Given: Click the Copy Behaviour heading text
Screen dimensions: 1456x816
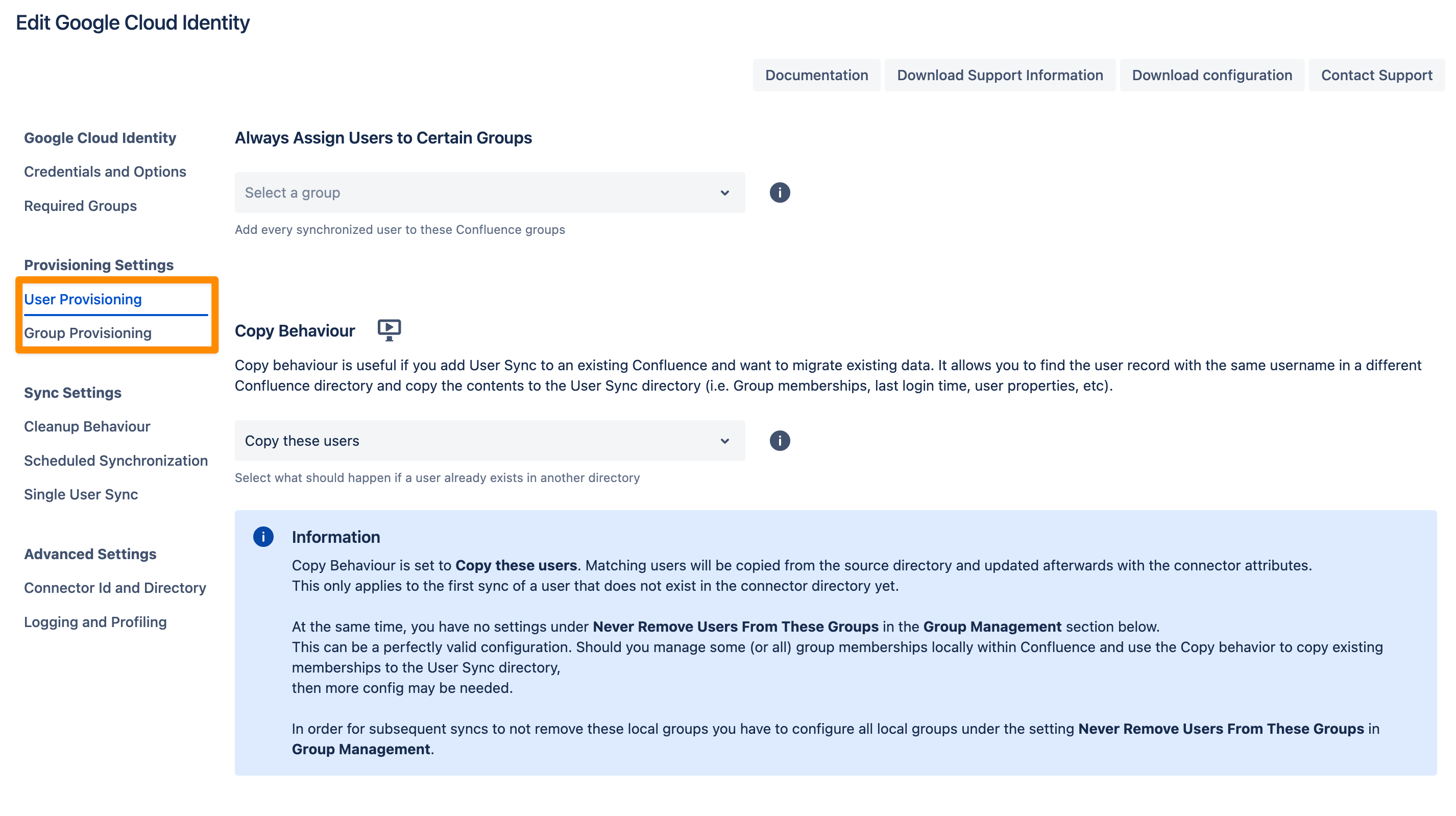Looking at the screenshot, I should point(295,331).
